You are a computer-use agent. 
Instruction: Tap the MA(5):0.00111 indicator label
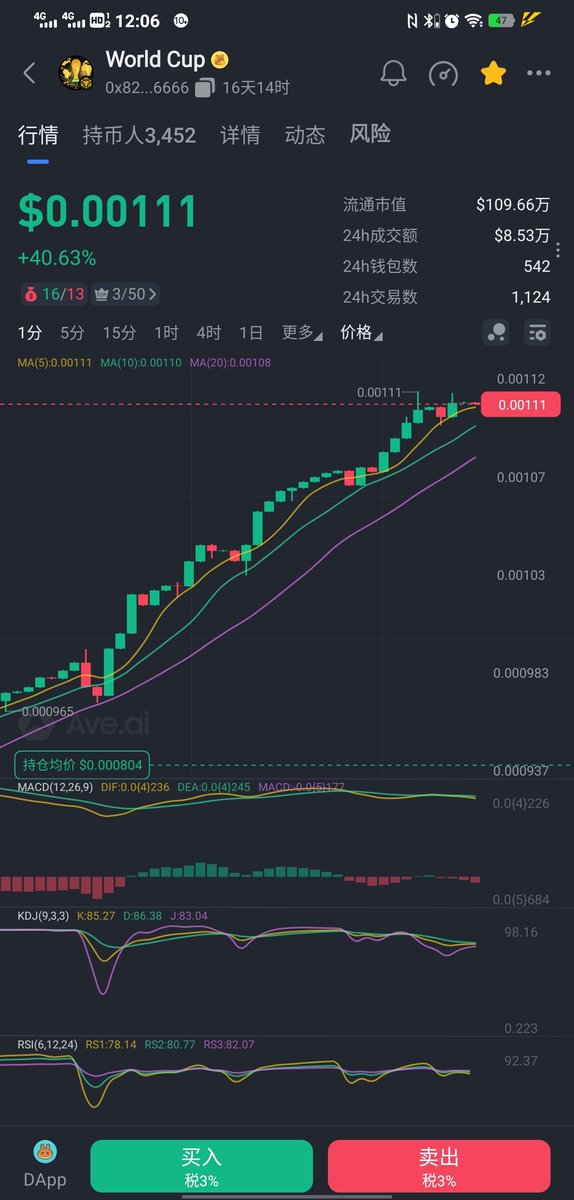pyautogui.click(x=55, y=362)
